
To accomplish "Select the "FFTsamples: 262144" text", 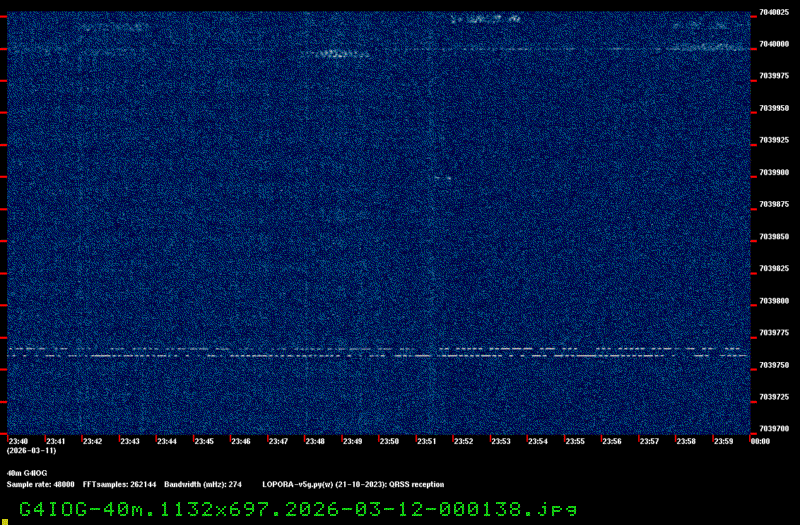I will point(119,485).
